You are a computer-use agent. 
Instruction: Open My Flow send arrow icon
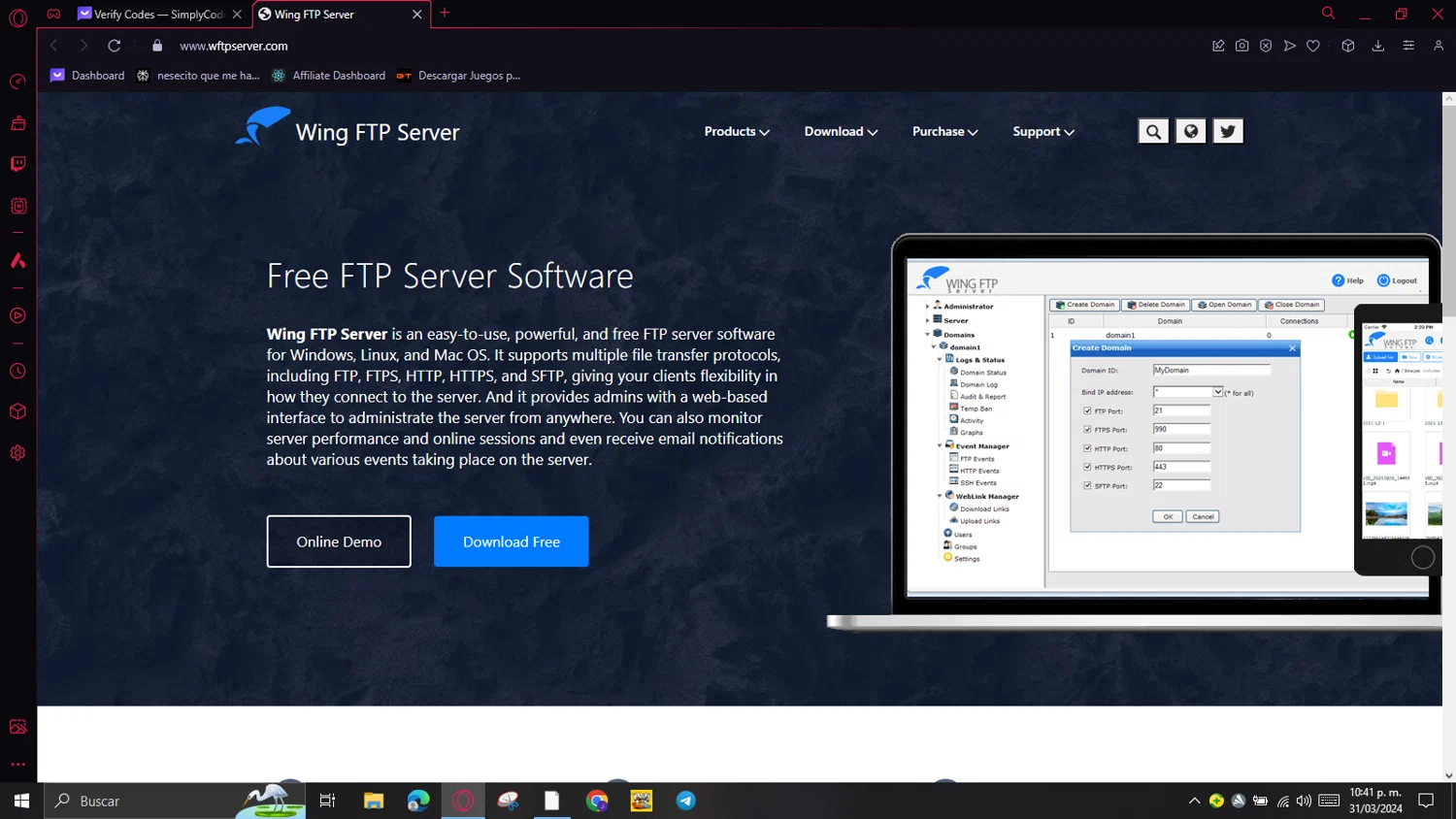tap(1289, 46)
